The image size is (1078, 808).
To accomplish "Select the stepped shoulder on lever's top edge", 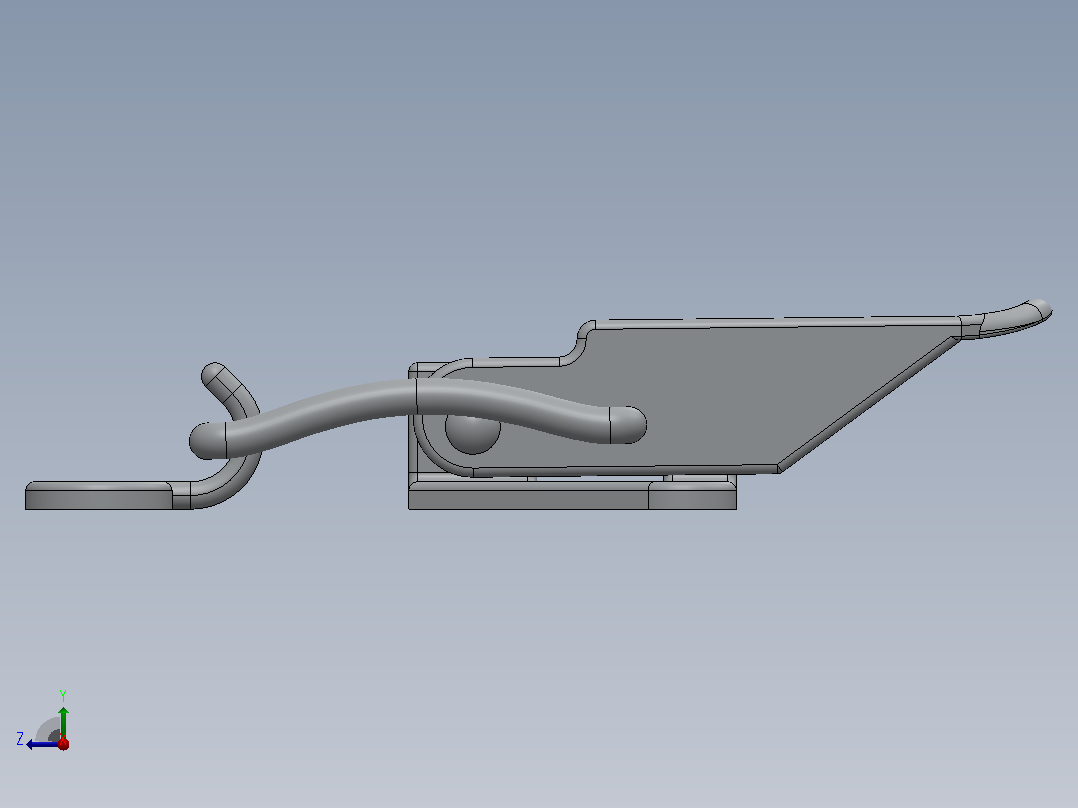I will (578, 342).
